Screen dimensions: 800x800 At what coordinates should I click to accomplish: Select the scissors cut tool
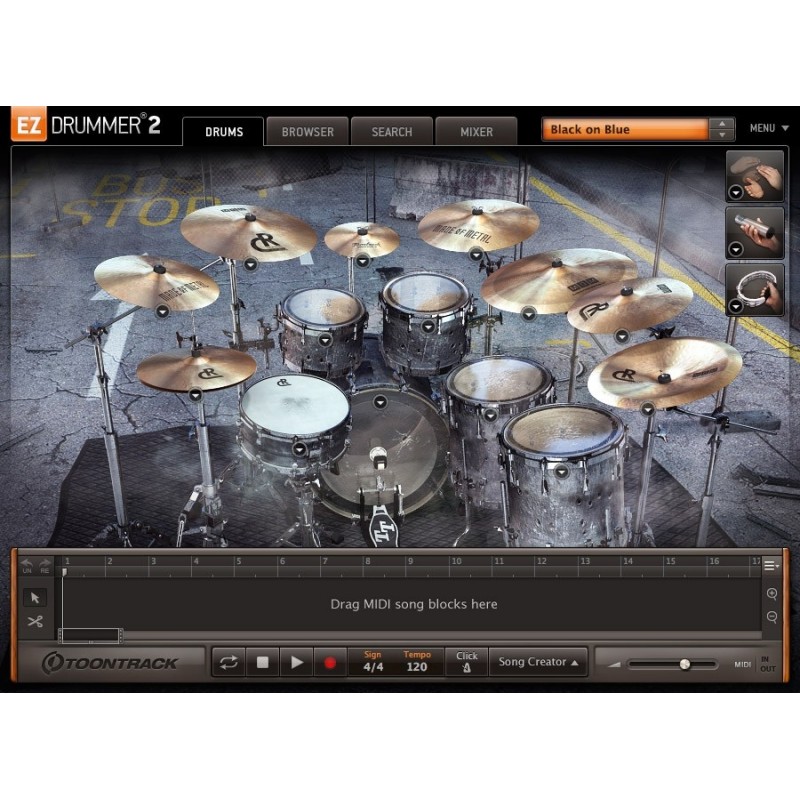point(35,621)
